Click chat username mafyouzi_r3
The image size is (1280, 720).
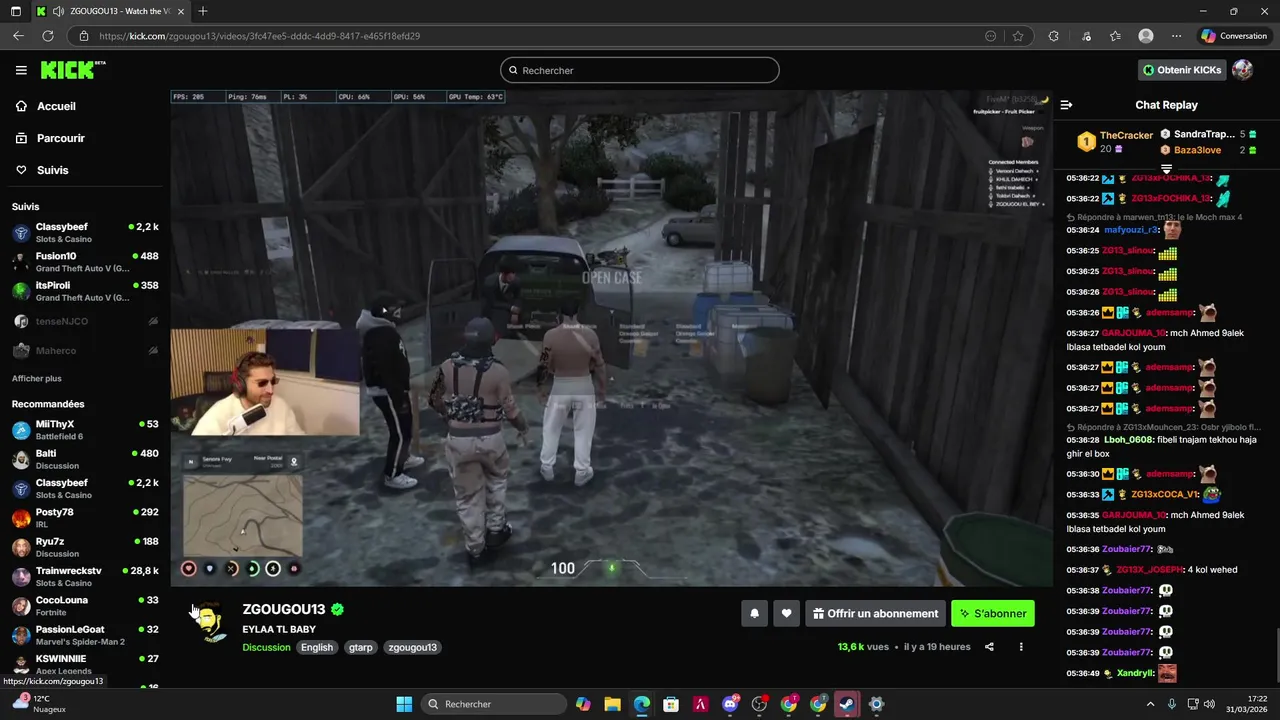pos(1131,230)
